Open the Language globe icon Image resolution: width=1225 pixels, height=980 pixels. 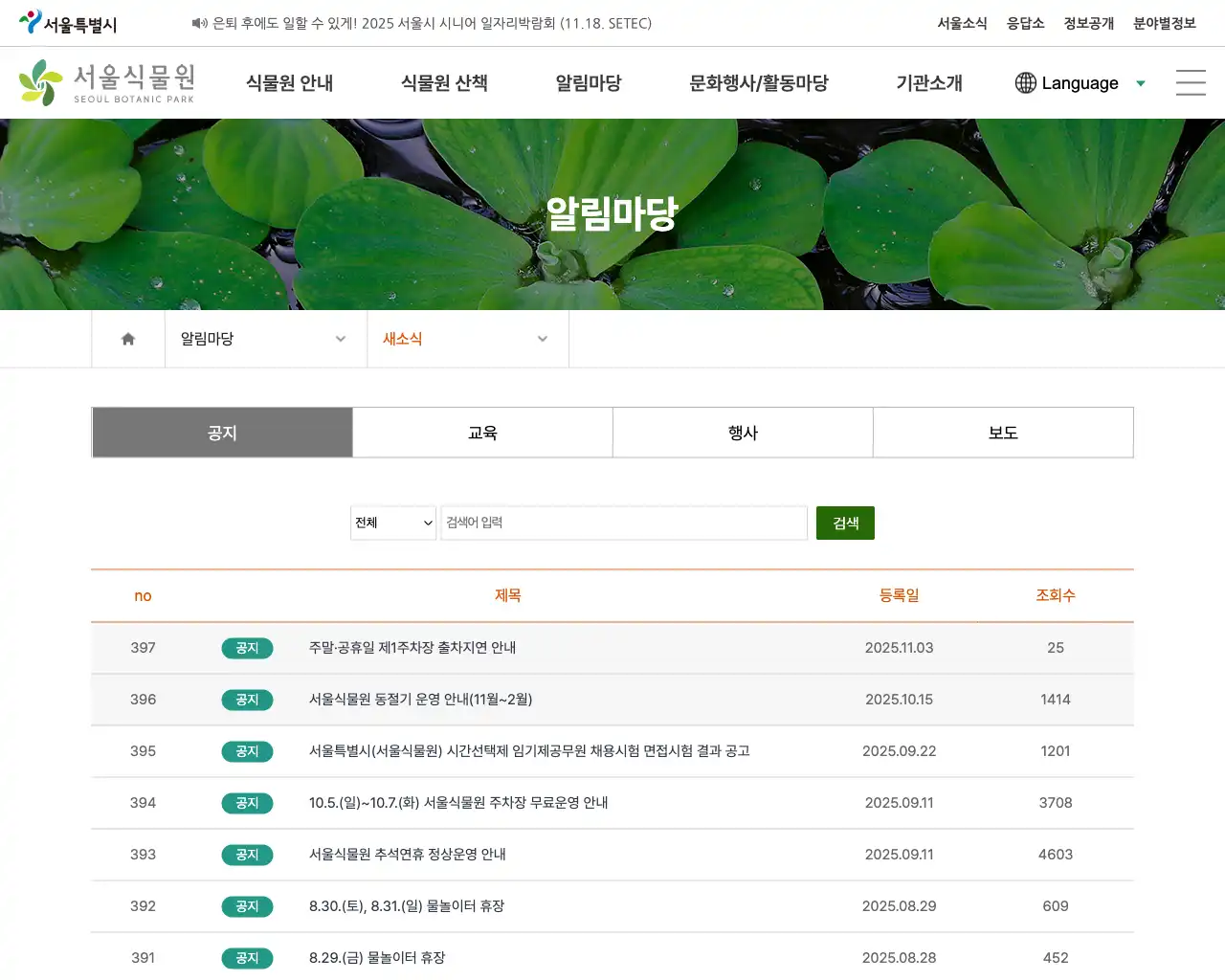(x=1026, y=83)
